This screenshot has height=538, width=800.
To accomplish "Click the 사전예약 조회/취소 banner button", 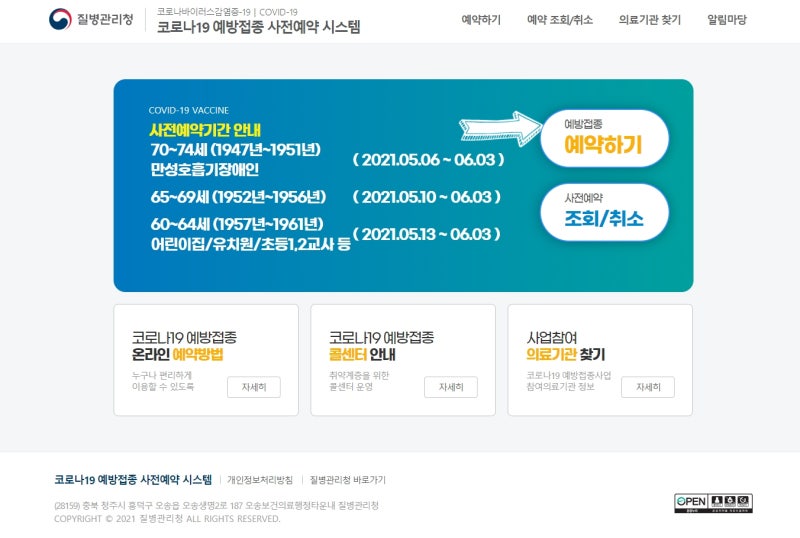I will tap(604, 212).
